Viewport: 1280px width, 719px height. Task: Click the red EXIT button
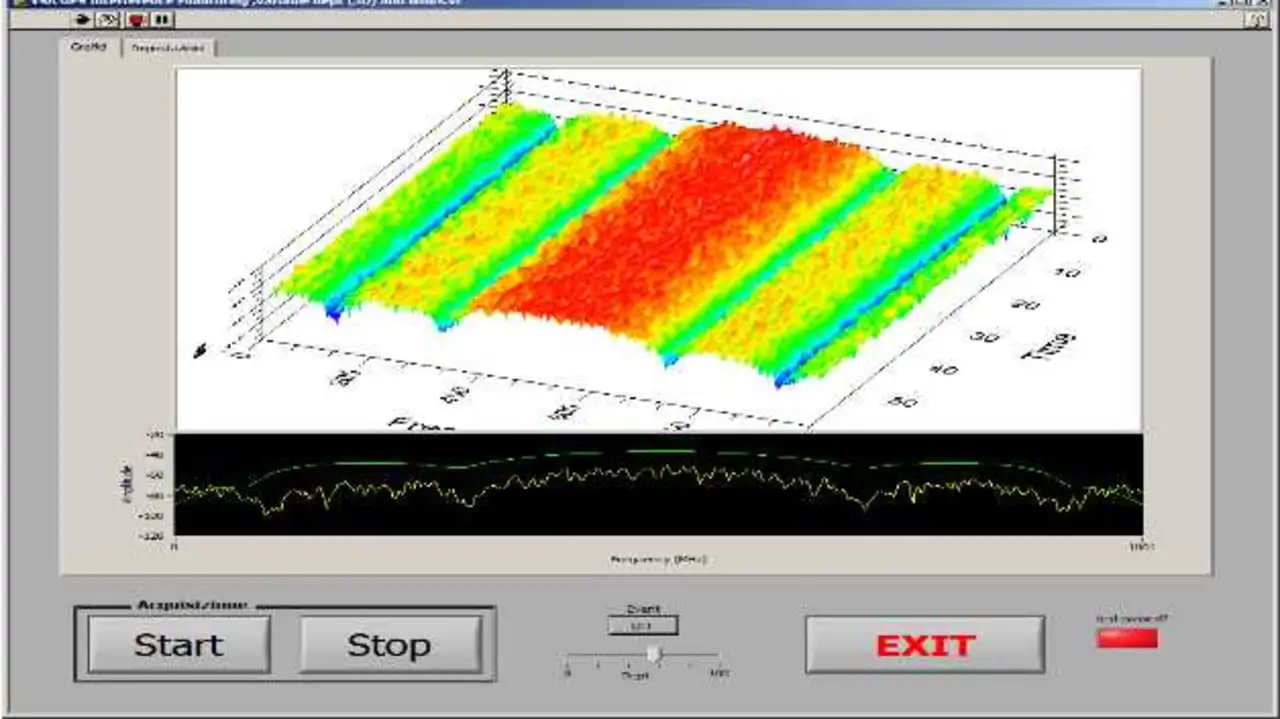pyautogui.click(x=925, y=645)
